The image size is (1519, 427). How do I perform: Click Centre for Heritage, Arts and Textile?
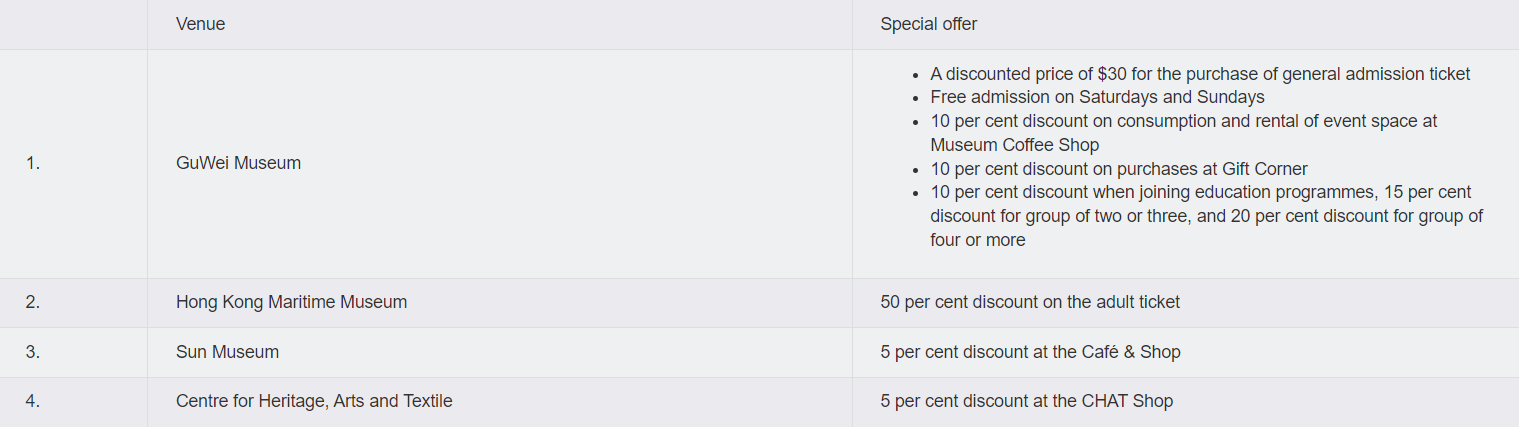tap(314, 401)
